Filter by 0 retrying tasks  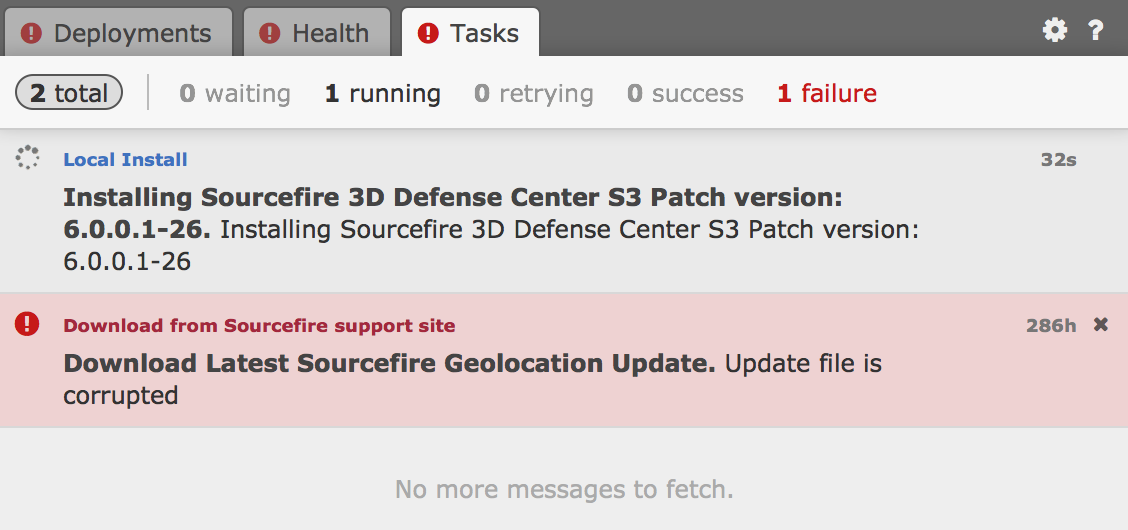[x=533, y=93]
